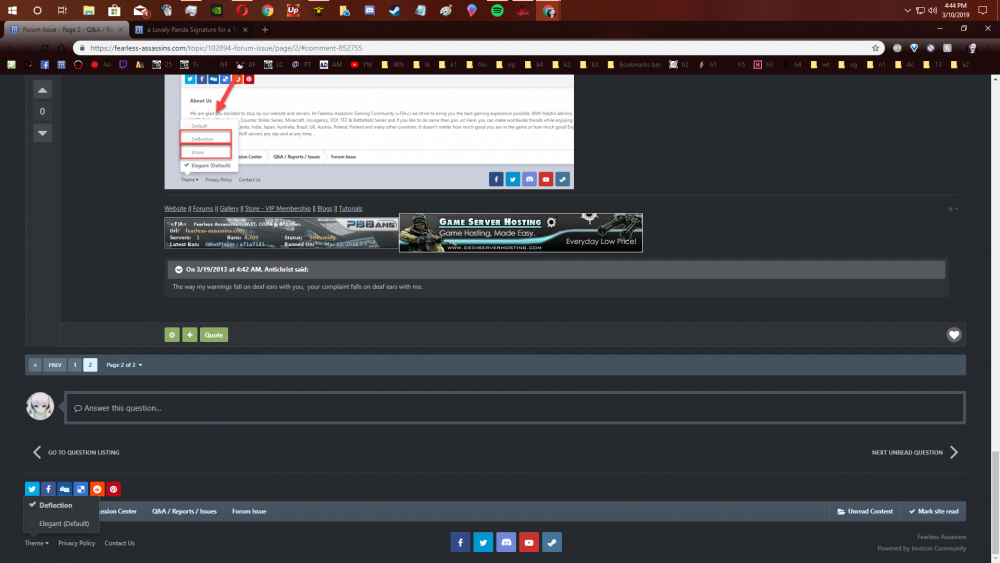Expand the Theme dropdown in footer

[36, 543]
